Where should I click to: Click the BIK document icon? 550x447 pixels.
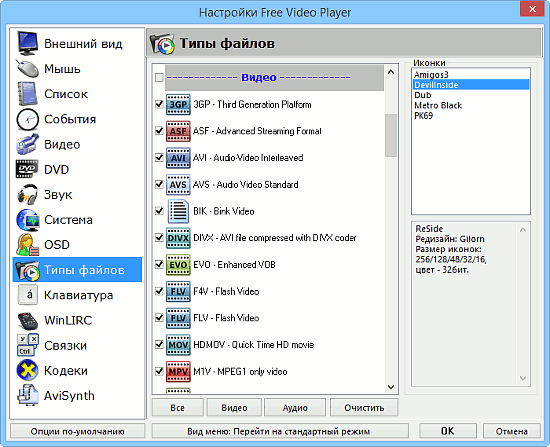tap(178, 211)
